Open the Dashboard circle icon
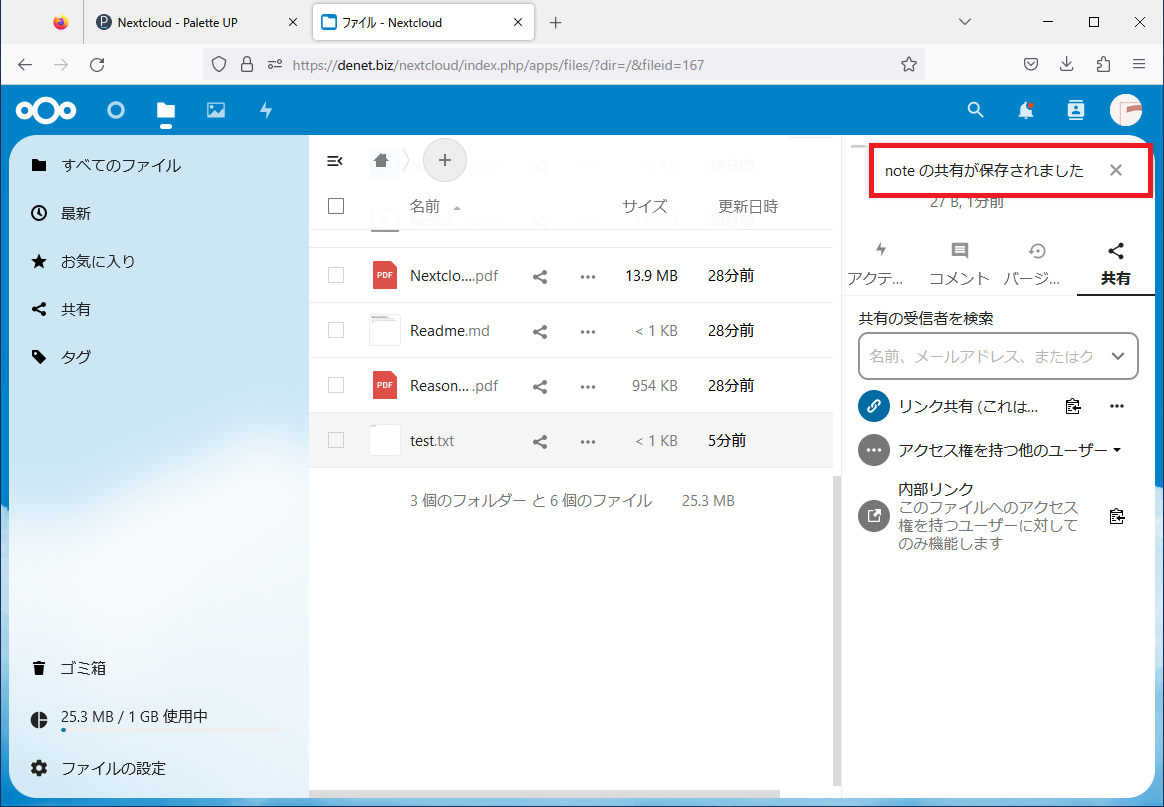This screenshot has height=807, width=1164. (116, 111)
